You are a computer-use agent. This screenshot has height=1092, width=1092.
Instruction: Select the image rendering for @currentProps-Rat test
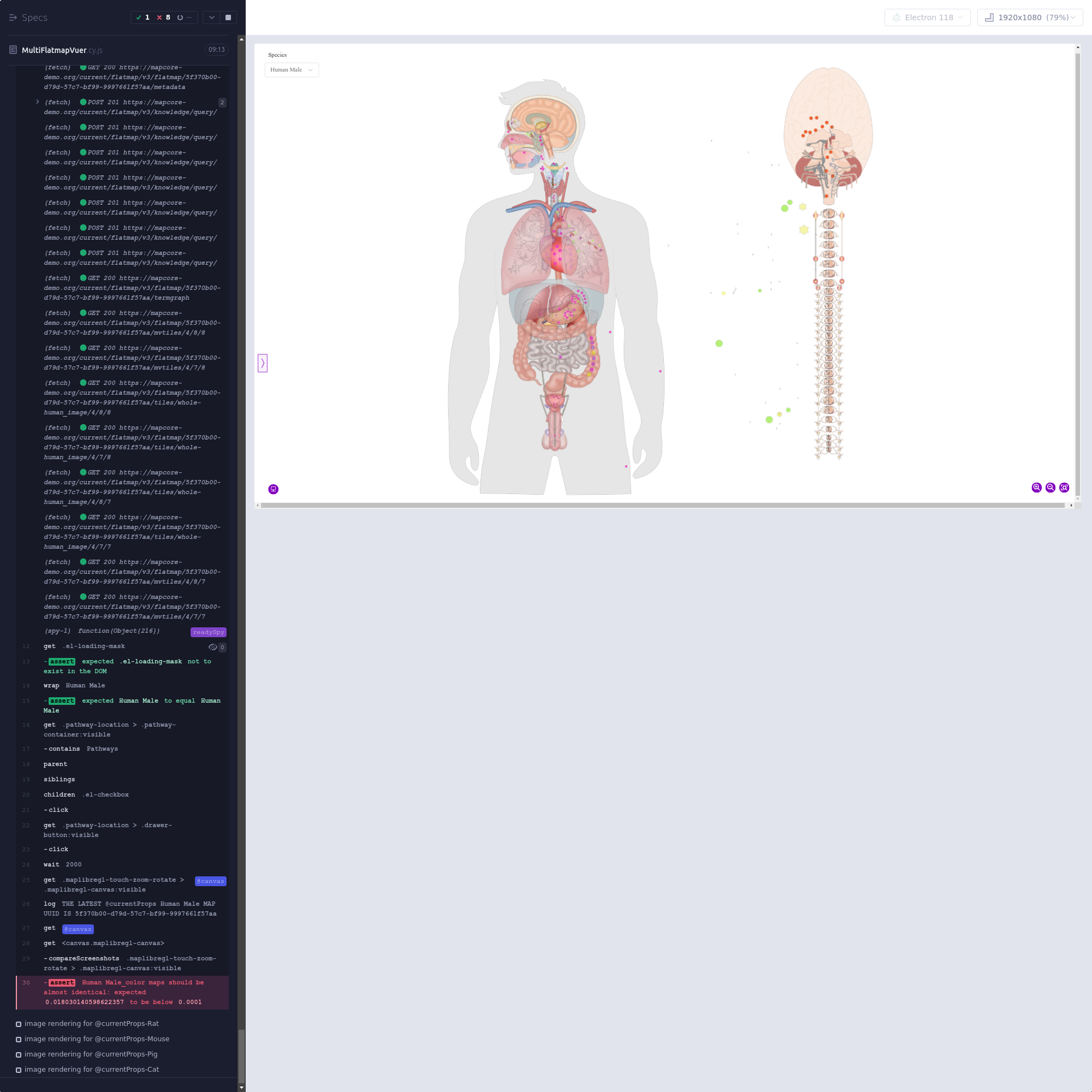click(91, 1024)
